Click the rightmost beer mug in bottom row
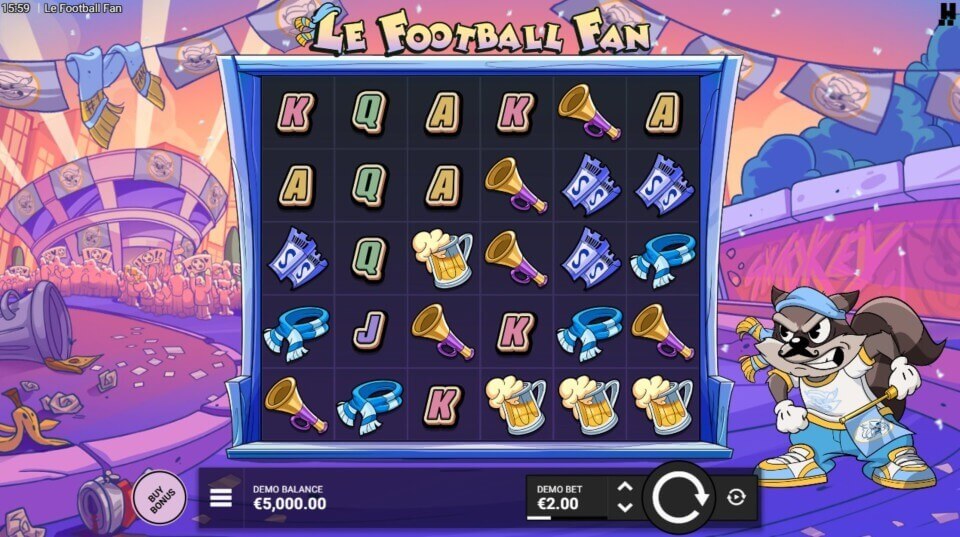This screenshot has width=960, height=537. (662, 404)
